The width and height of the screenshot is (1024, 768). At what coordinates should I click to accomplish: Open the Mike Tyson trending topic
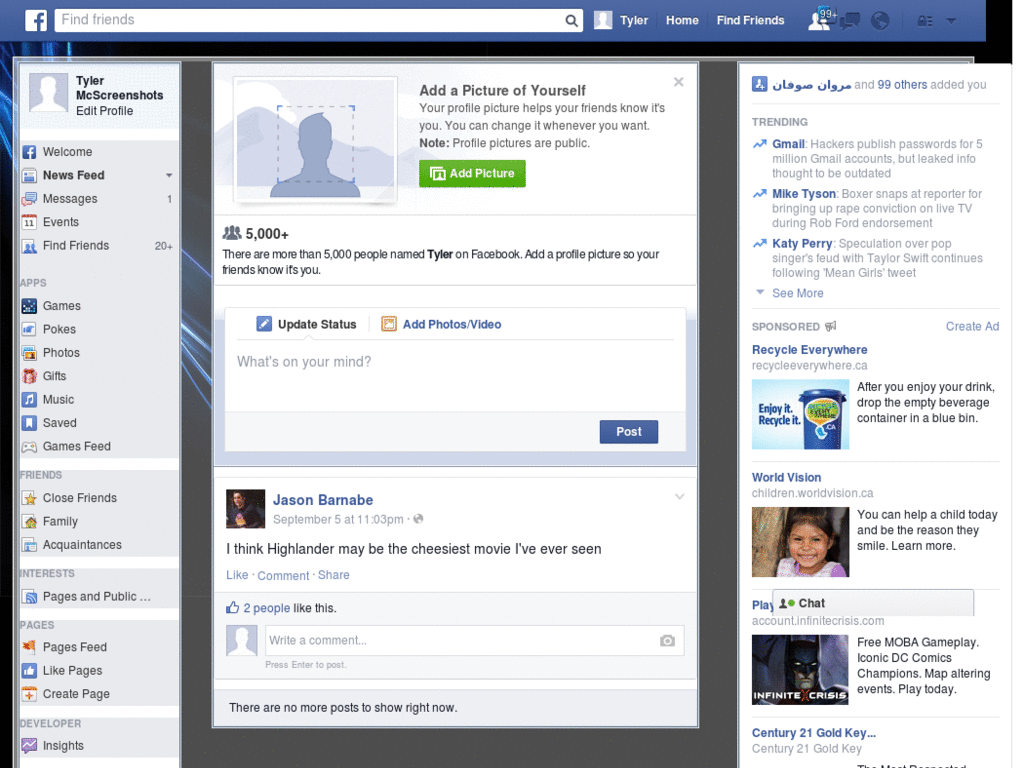804,193
